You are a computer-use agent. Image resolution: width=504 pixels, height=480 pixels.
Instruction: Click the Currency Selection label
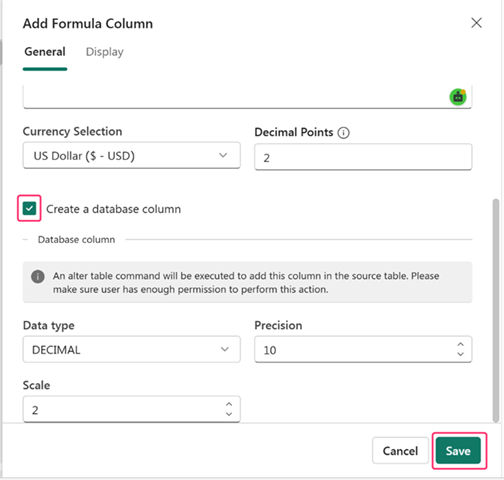pyautogui.click(x=72, y=131)
